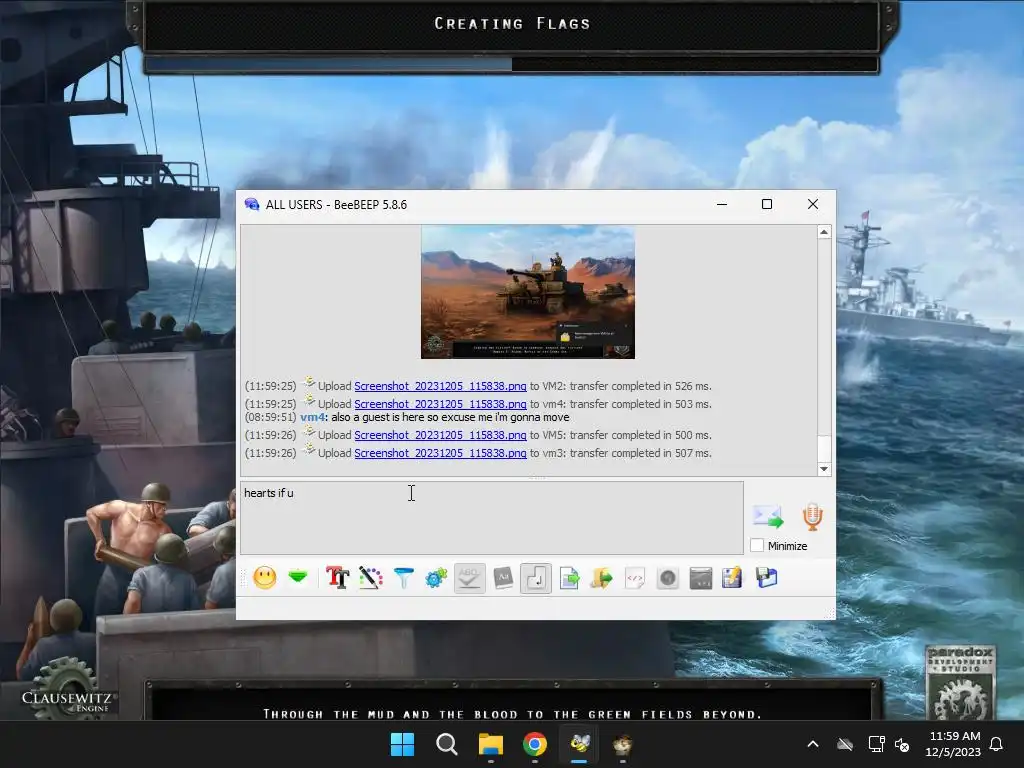Open the chat font (red T) settings

[x=338, y=578]
